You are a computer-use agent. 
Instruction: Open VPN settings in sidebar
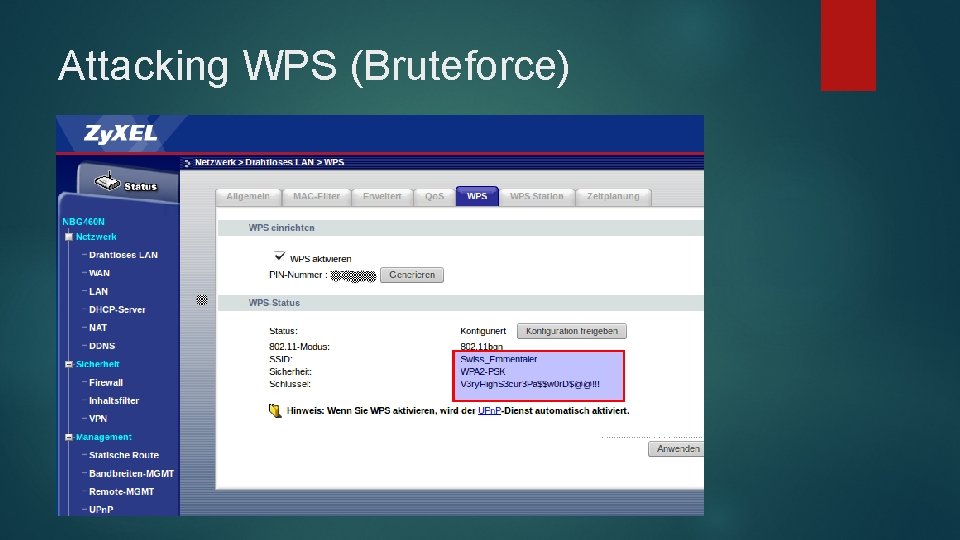point(98,419)
